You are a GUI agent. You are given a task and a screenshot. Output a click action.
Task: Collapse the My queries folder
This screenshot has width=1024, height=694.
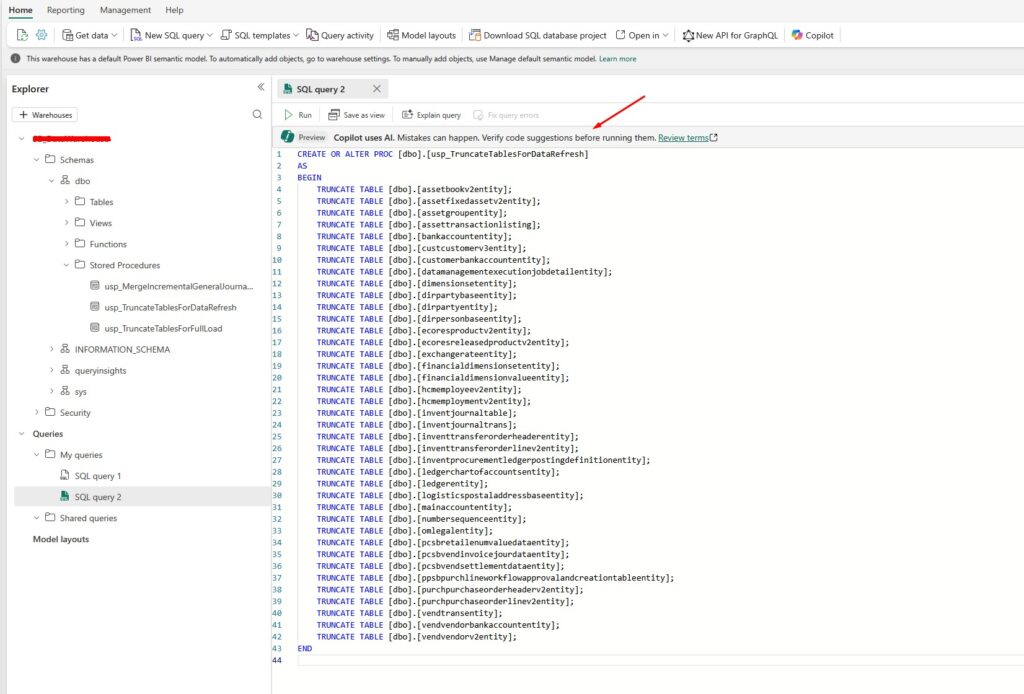(37, 454)
